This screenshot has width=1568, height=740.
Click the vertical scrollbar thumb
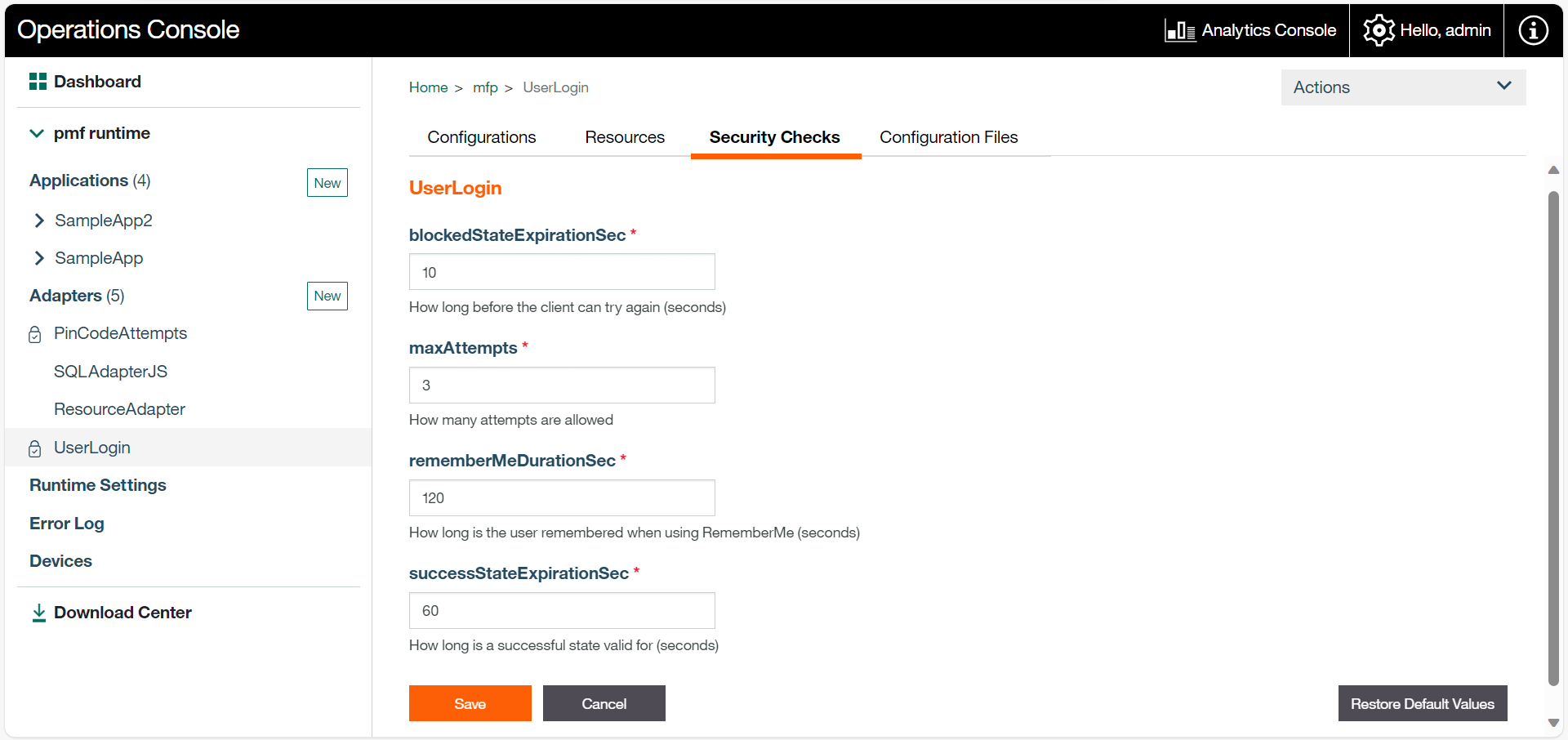1553,438
